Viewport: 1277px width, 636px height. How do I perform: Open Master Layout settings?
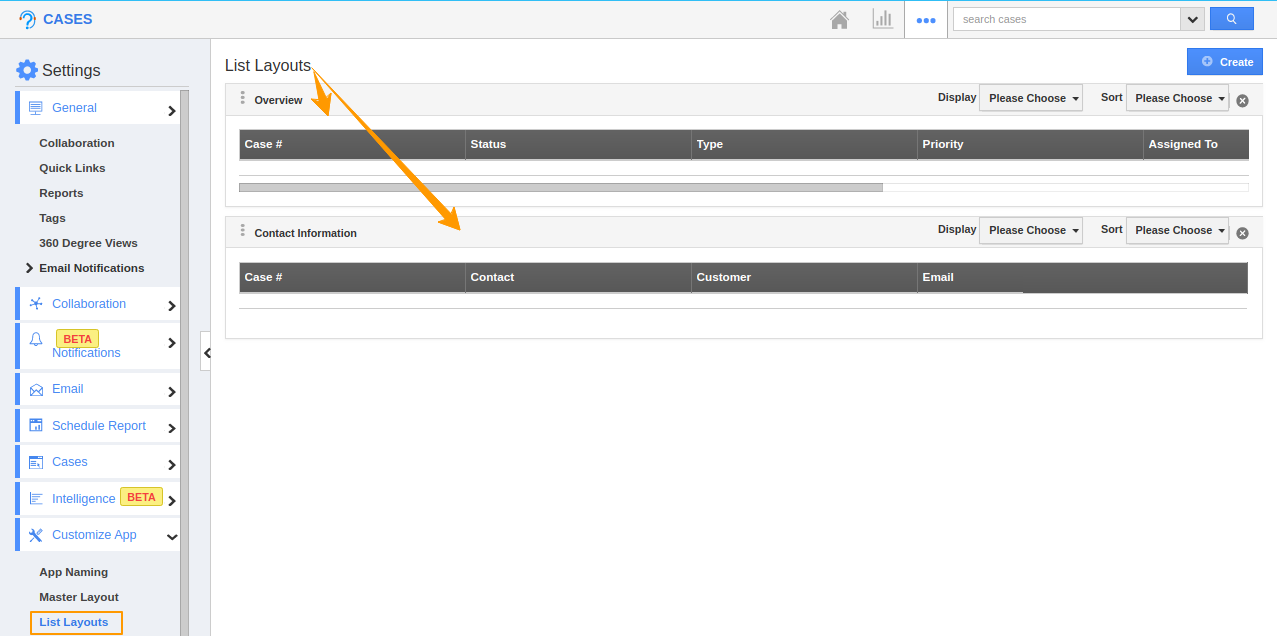(x=79, y=597)
